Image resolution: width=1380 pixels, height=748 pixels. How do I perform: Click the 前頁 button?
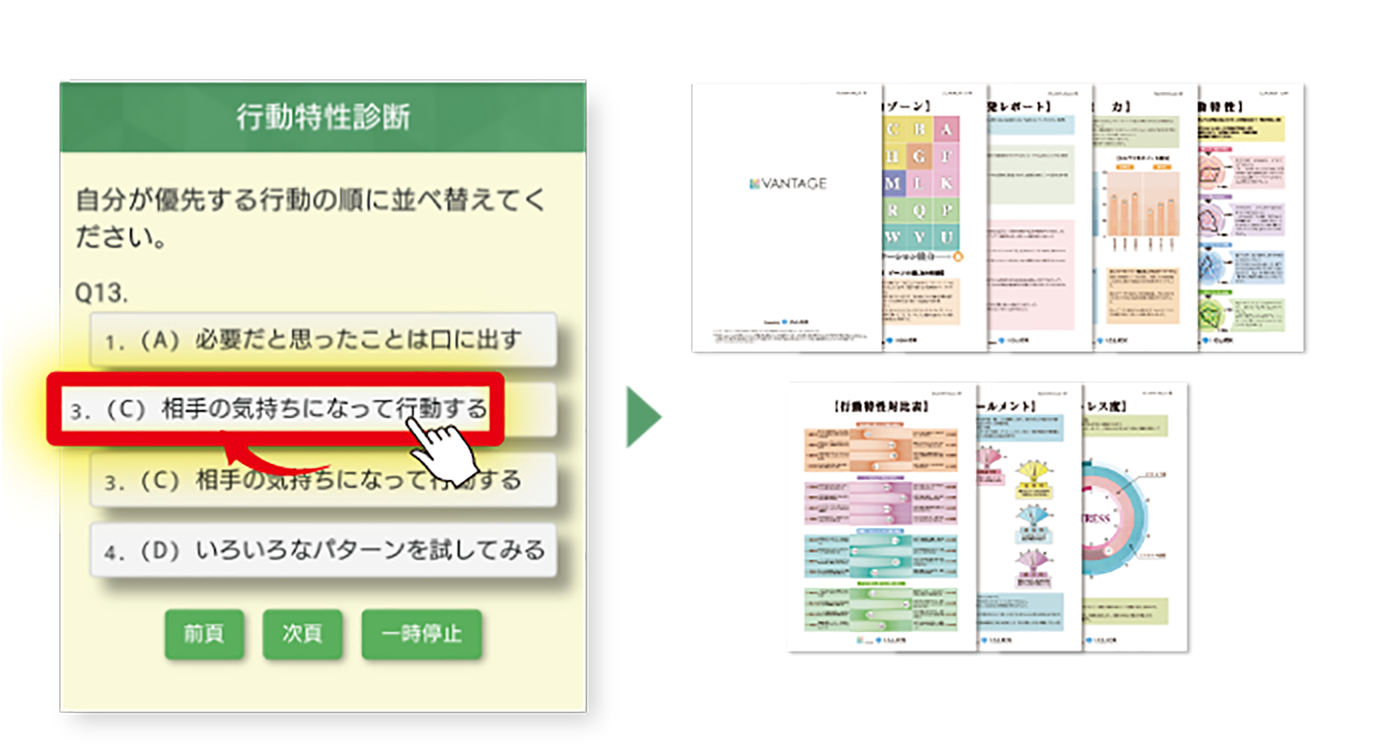pyautogui.click(x=204, y=634)
